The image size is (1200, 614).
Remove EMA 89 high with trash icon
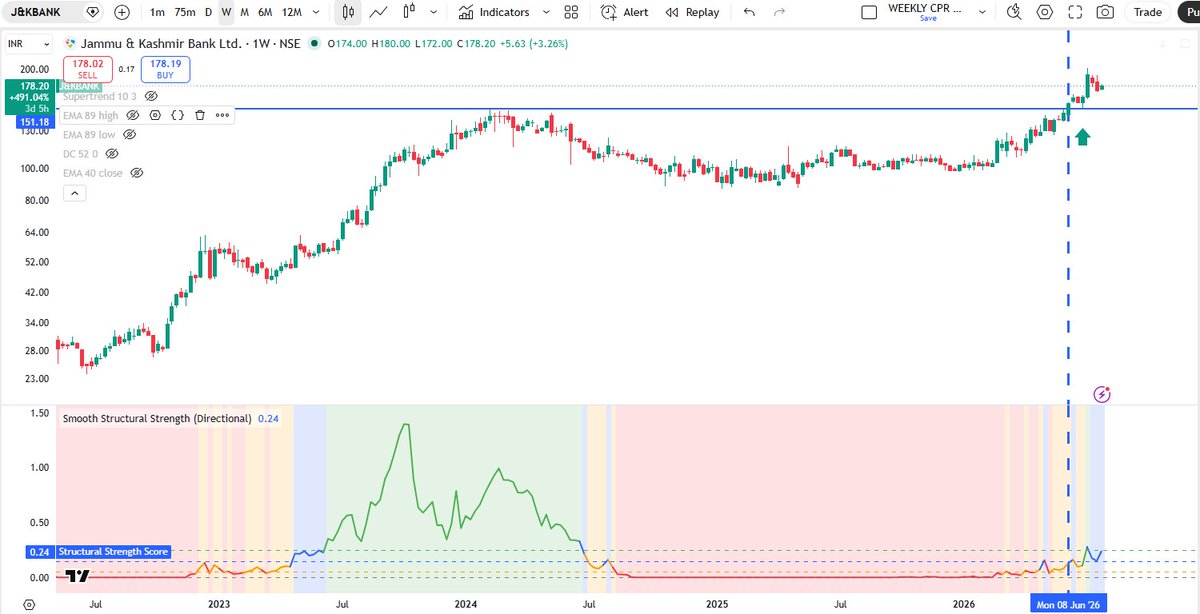pos(199,115)
